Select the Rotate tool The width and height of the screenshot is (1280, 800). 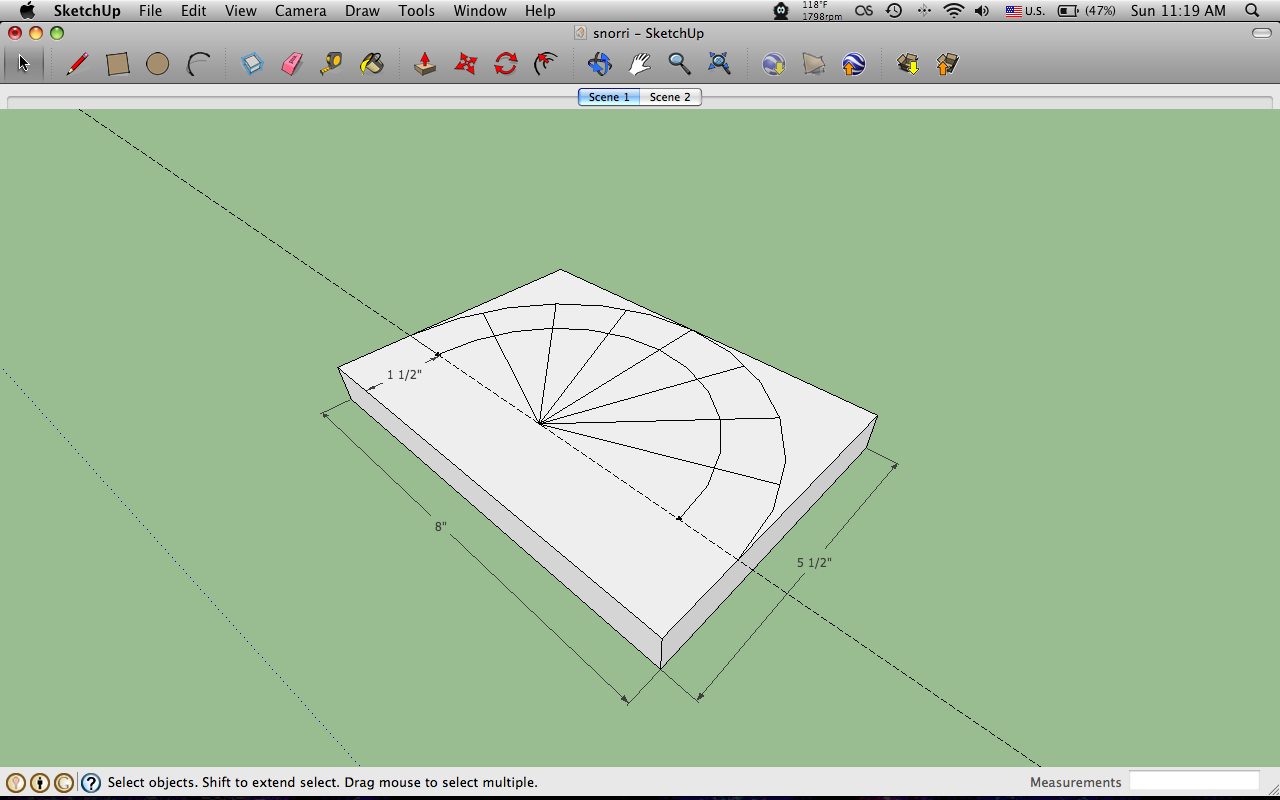pyautogui.click(x=506, y=64)
